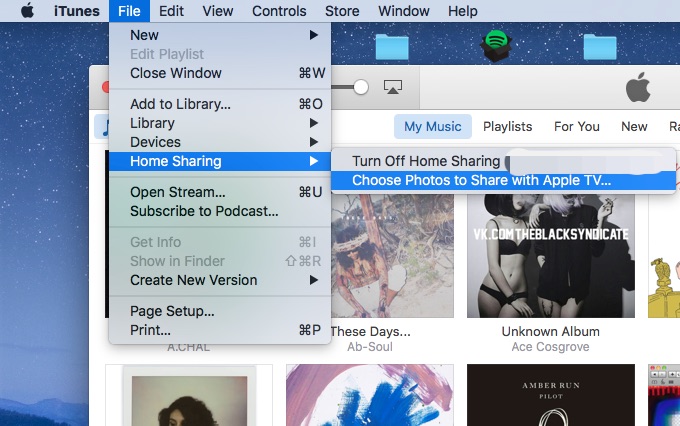Click the My Music button
Image resolution: width=680 pixels, height=426 pixels.
point(432,127)
